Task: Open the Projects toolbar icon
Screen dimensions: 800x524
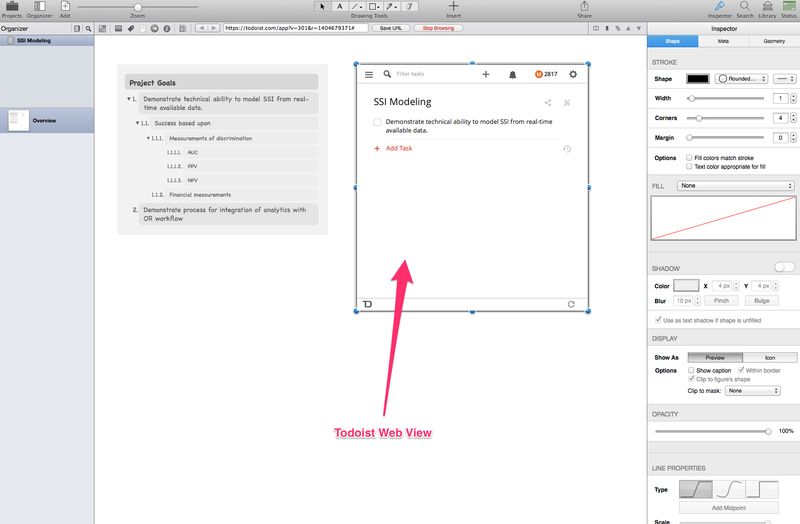Action: click(12, 6)
